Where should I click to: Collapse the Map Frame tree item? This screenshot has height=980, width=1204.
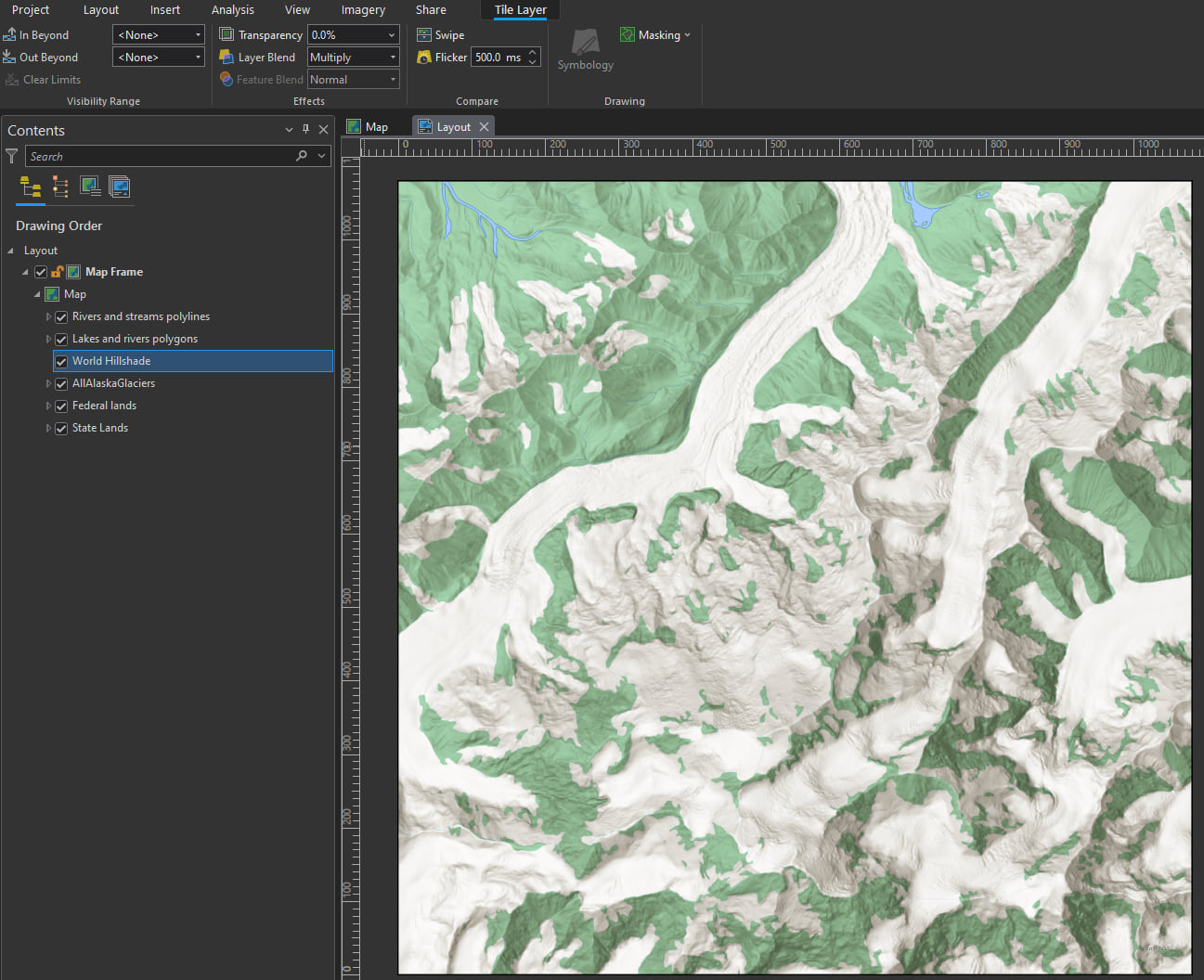point(25,272)
